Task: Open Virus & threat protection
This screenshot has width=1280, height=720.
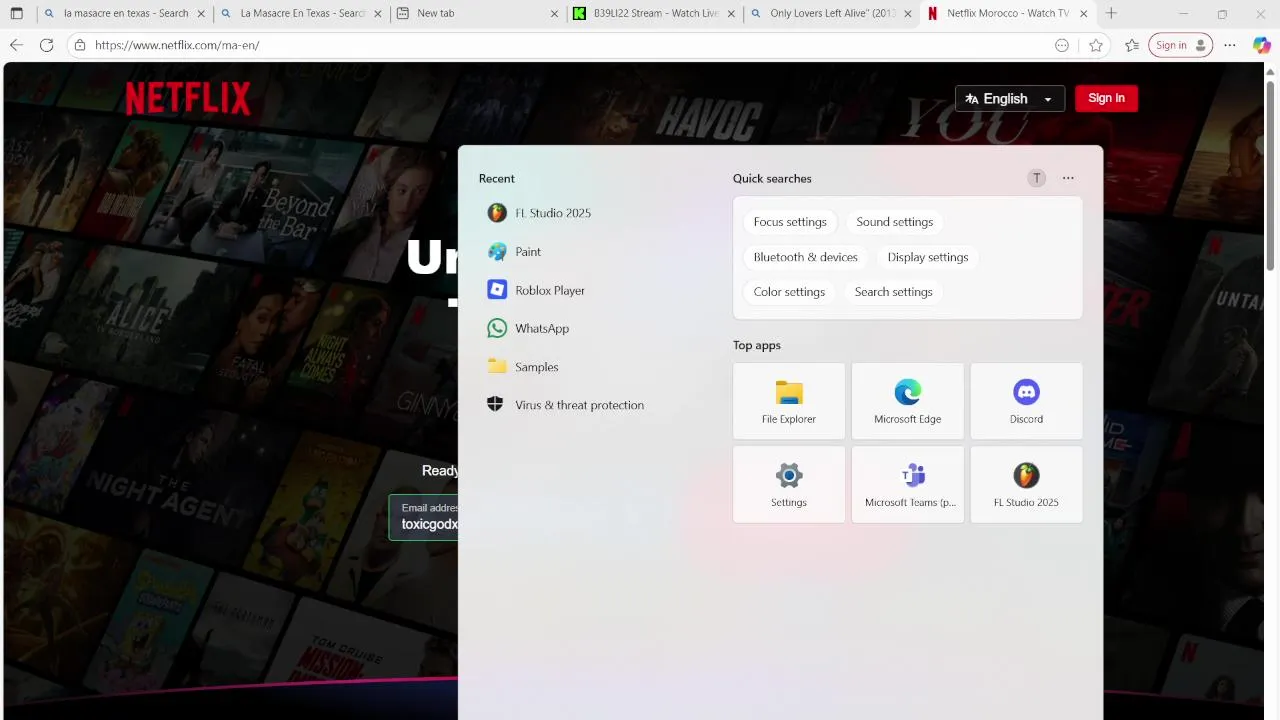Action: 565,405
